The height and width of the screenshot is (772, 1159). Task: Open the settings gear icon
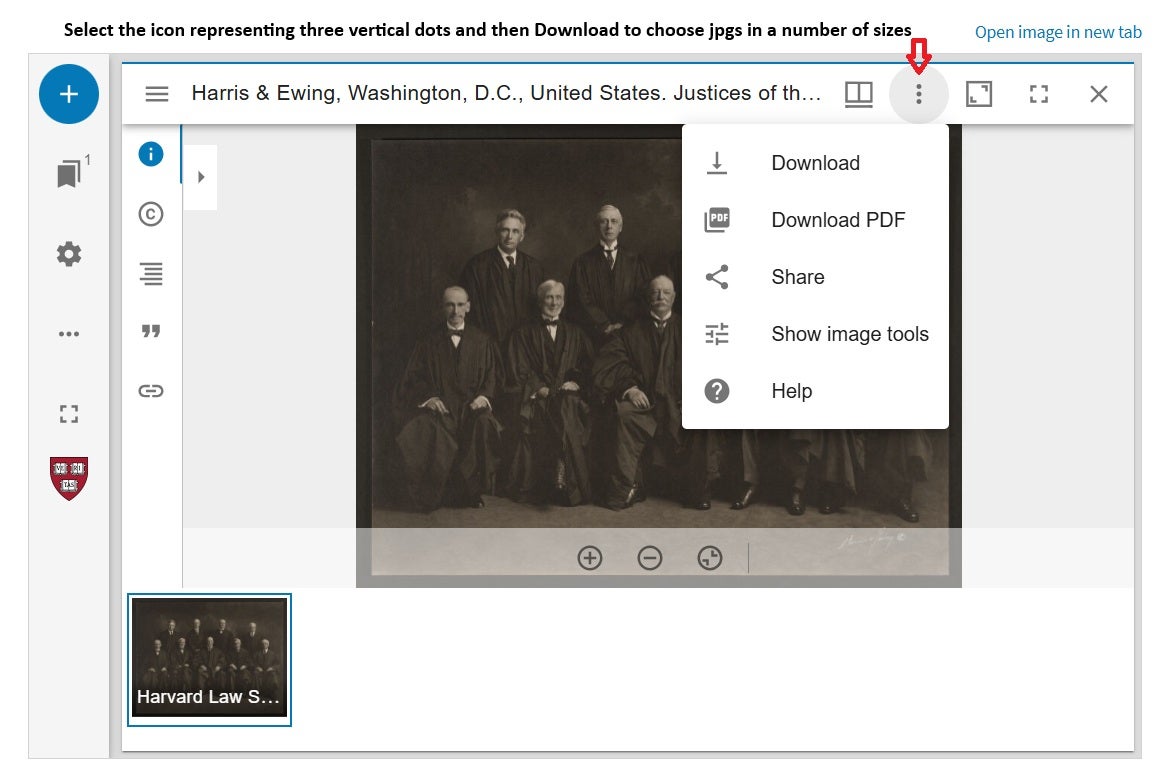[69, 254]
